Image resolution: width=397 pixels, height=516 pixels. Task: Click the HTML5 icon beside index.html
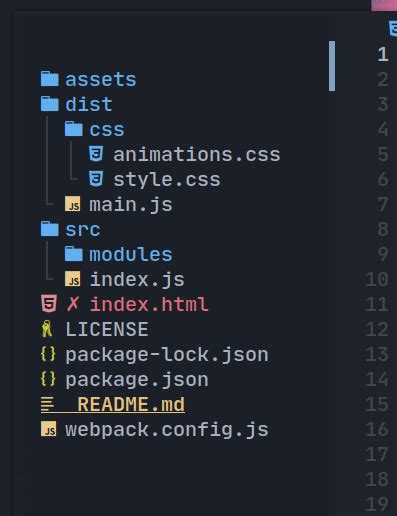pos(49,304)
